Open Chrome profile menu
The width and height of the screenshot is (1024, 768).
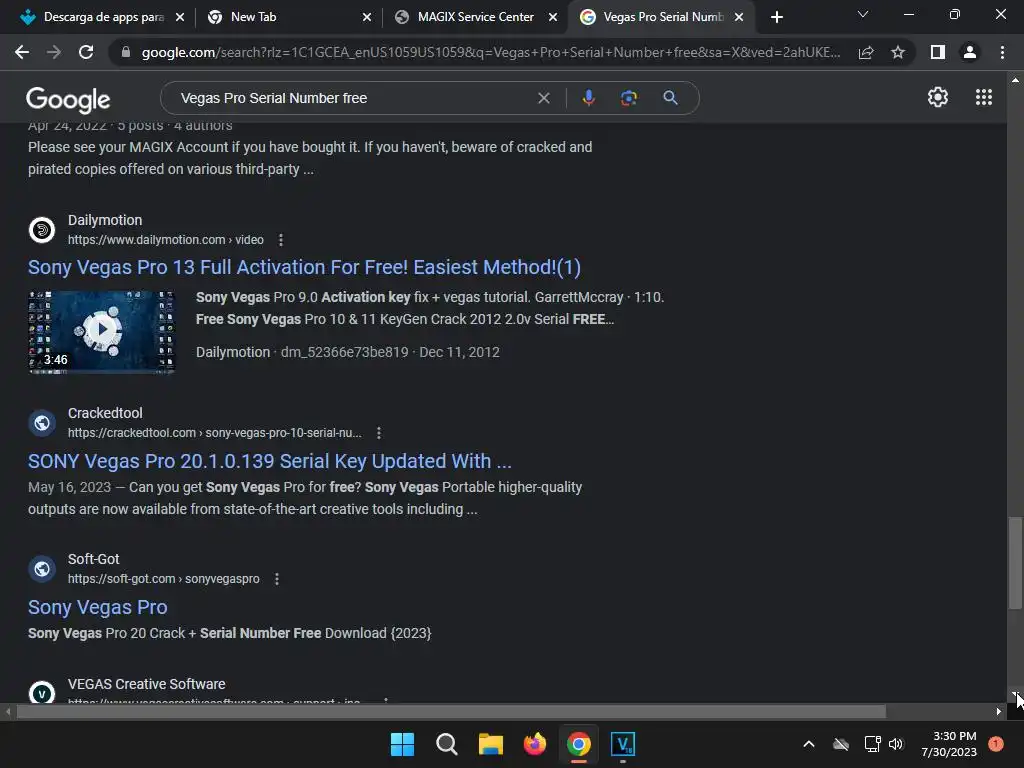click(x=970, y=52)
